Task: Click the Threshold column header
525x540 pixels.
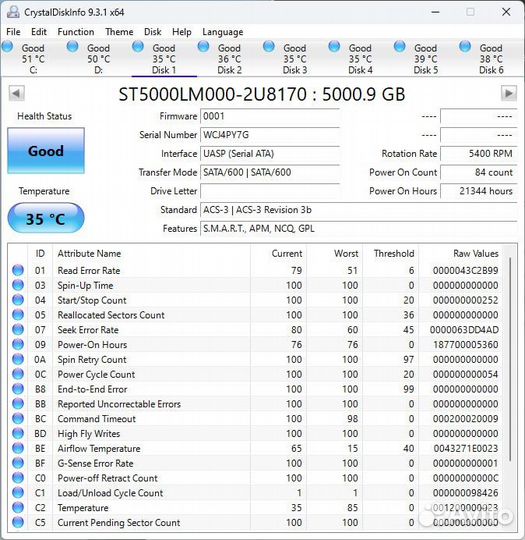Action: (x=390, y=253)
